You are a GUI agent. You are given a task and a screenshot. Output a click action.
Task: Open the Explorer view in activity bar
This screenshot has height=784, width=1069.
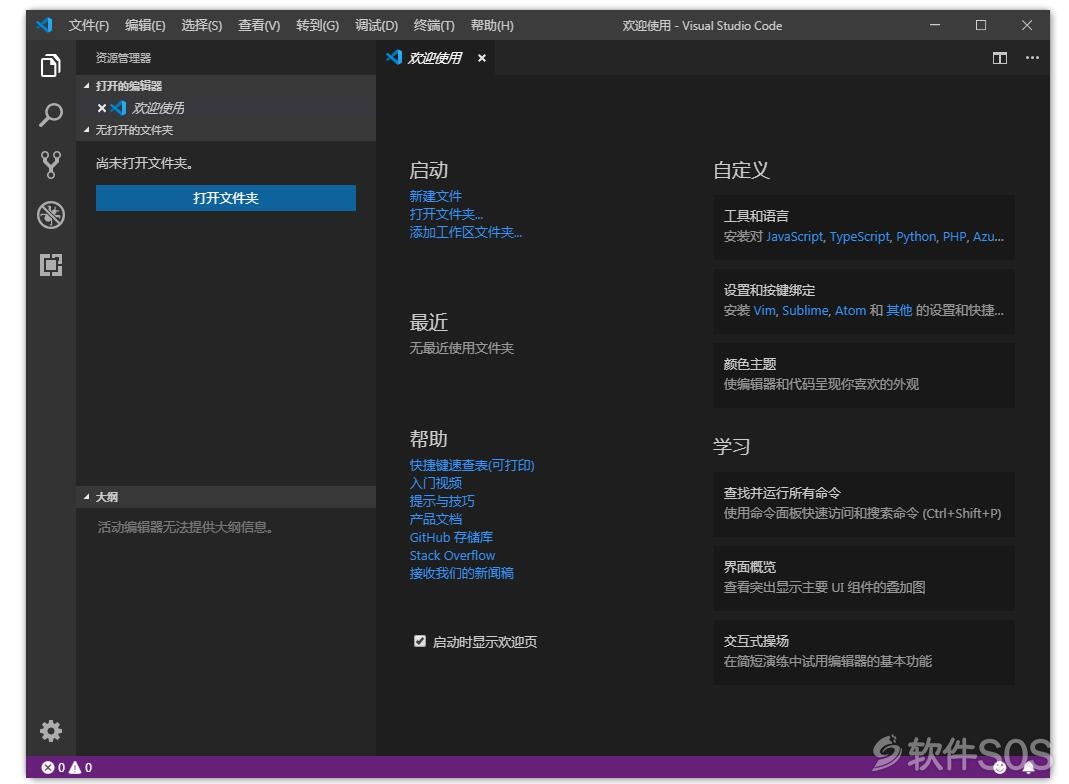point(50,65)
